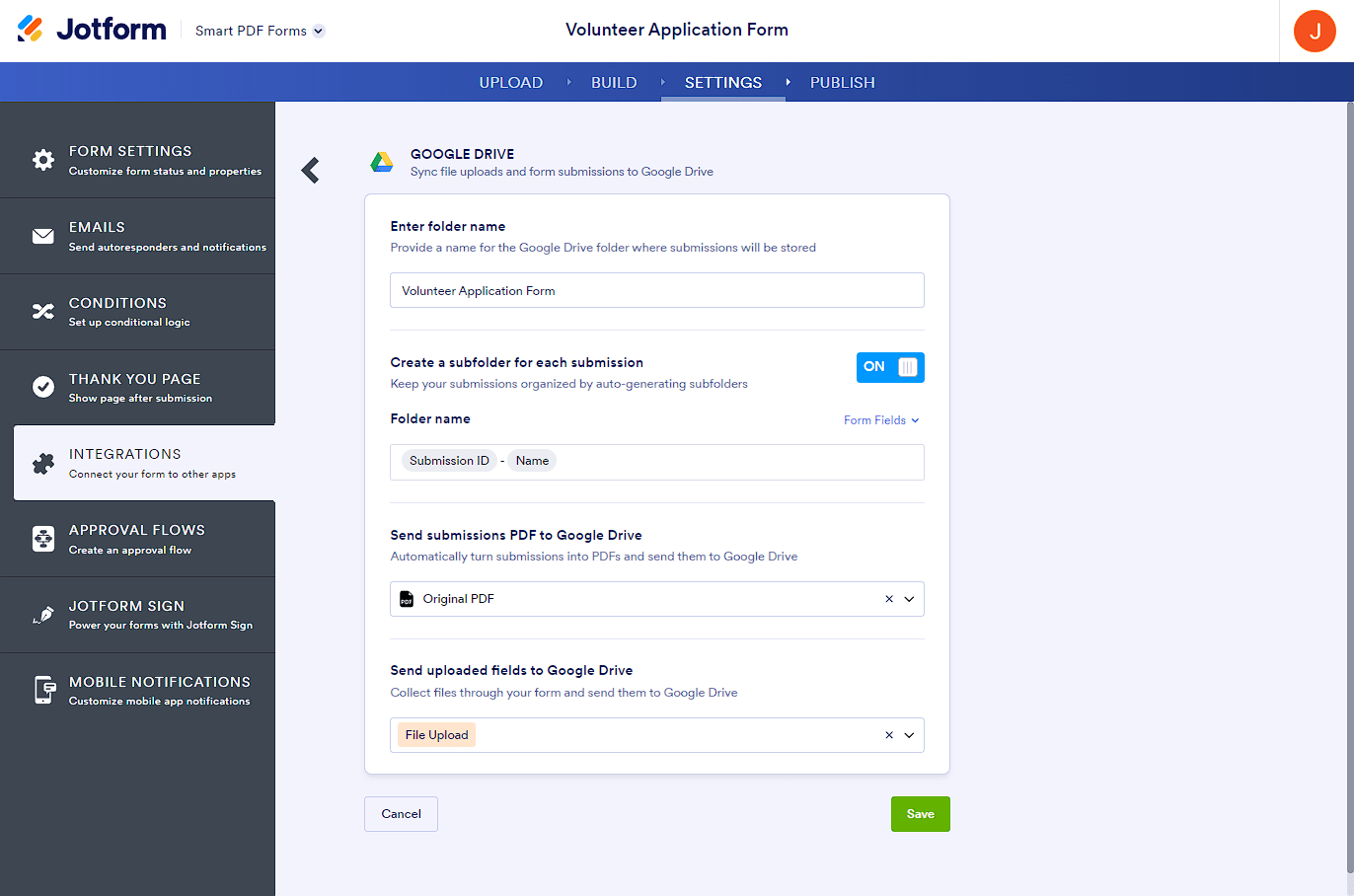Click the Jotform logo icon
This screenshot has height=896, width=1354.
point(31,29)
